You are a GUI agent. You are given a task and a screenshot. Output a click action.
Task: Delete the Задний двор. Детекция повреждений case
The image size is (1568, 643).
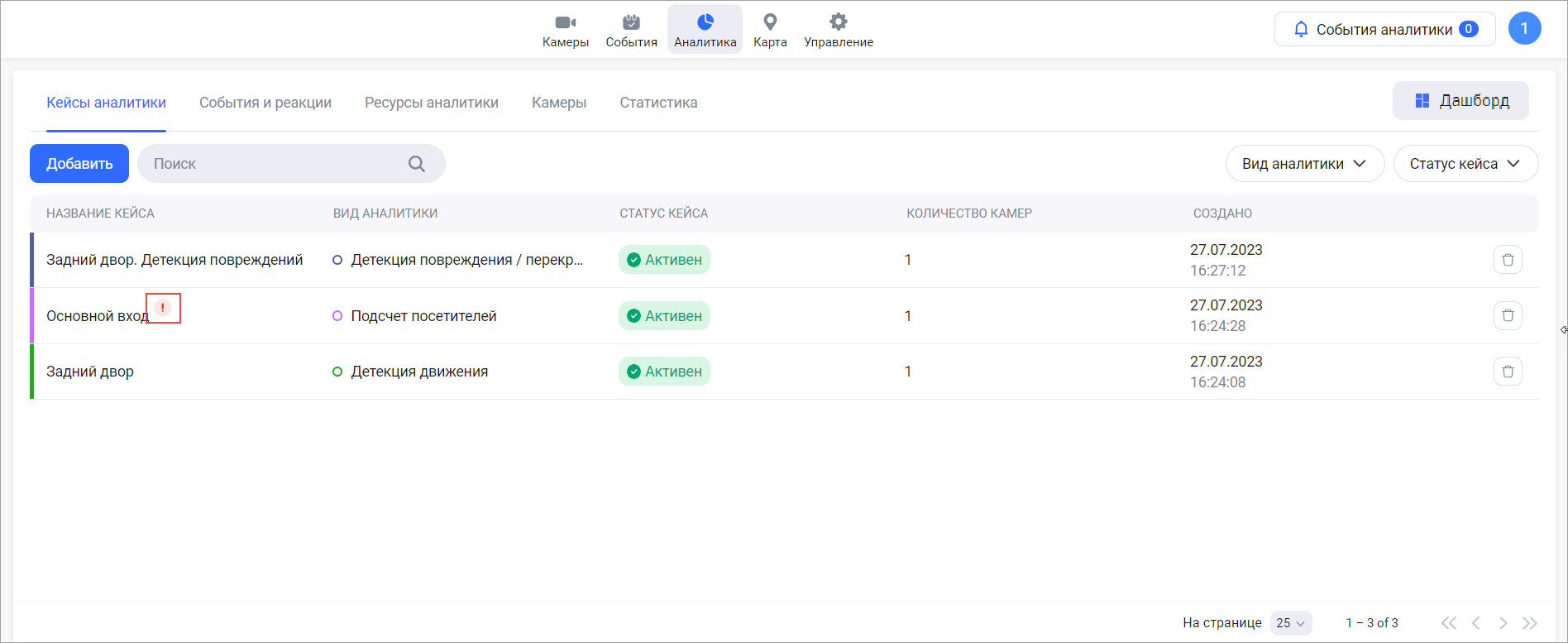1507,260
